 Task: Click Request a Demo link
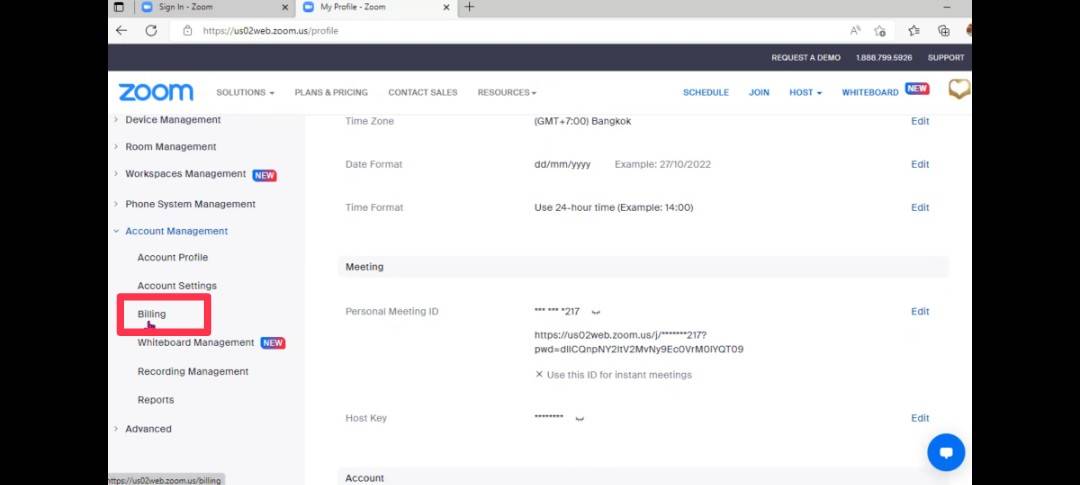806,58
